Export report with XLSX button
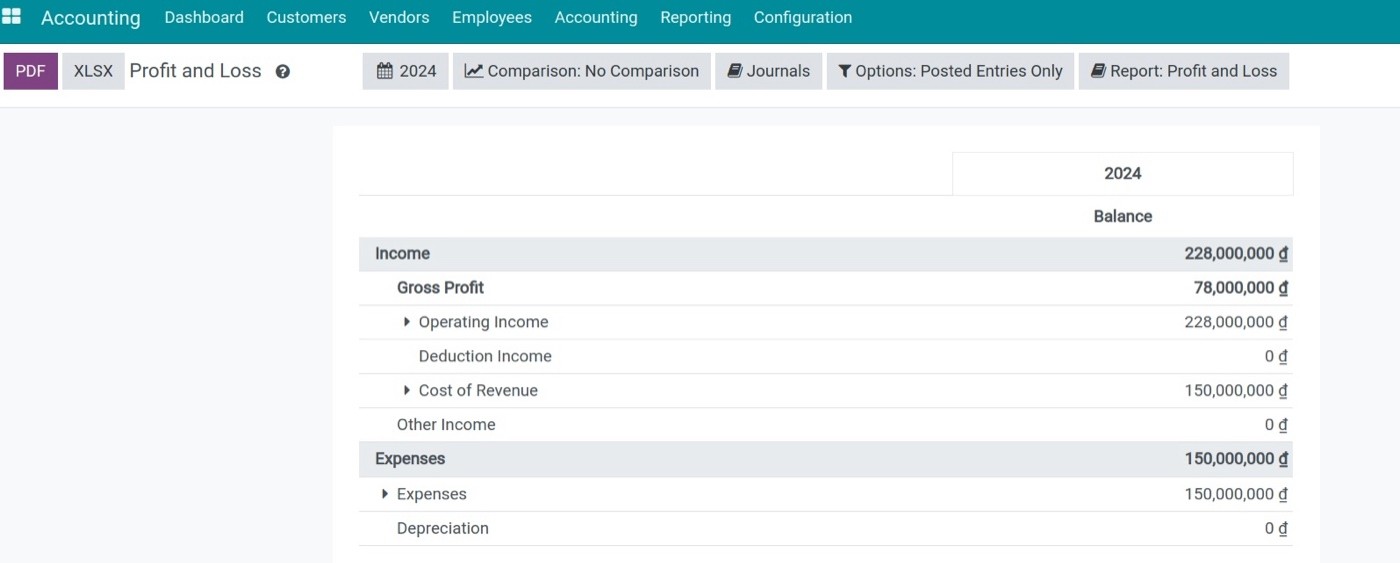This screenshot has height=563, width=1400. point(93,71)
